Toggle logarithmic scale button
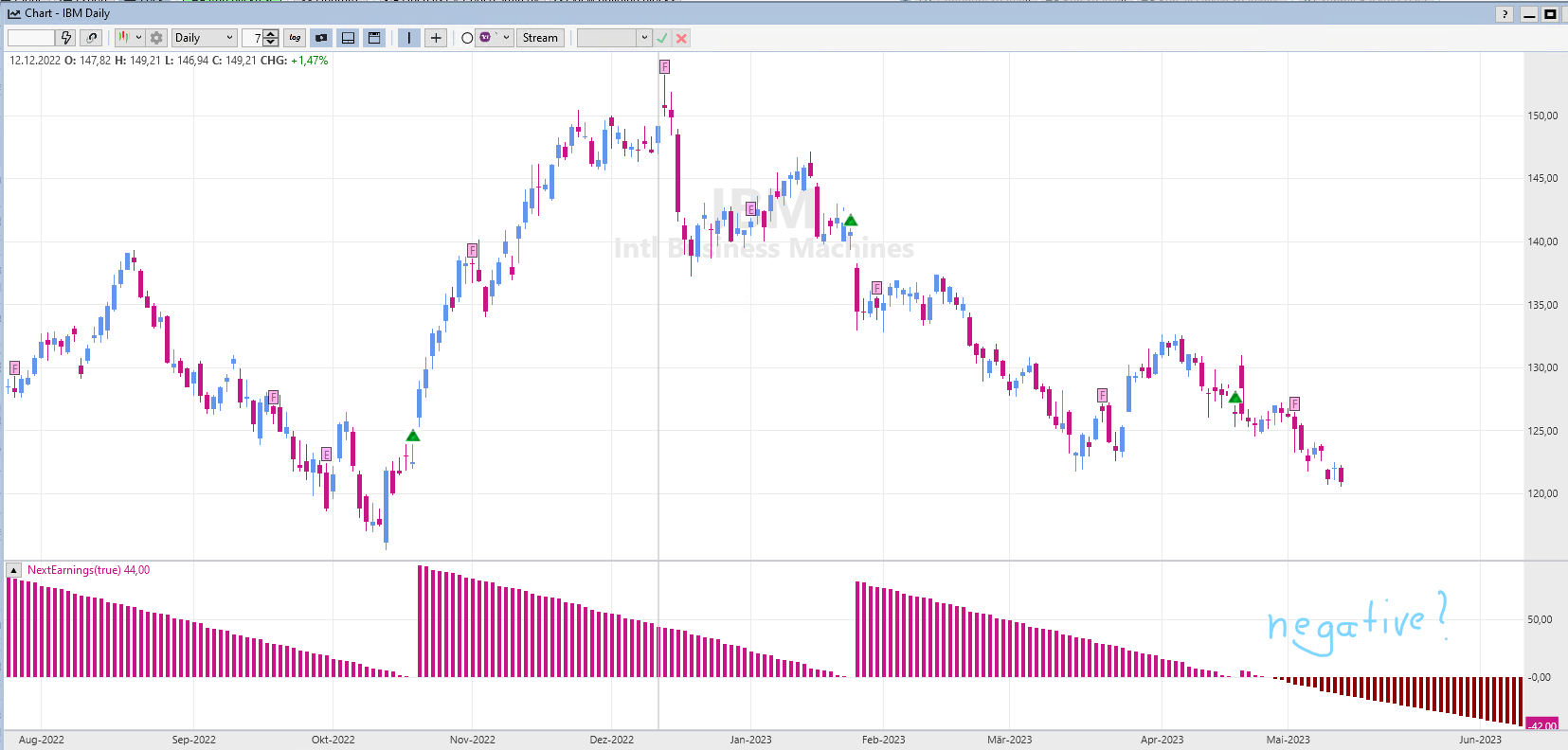This screenshot has height=750, width=1568. click(x=295, y=38)
